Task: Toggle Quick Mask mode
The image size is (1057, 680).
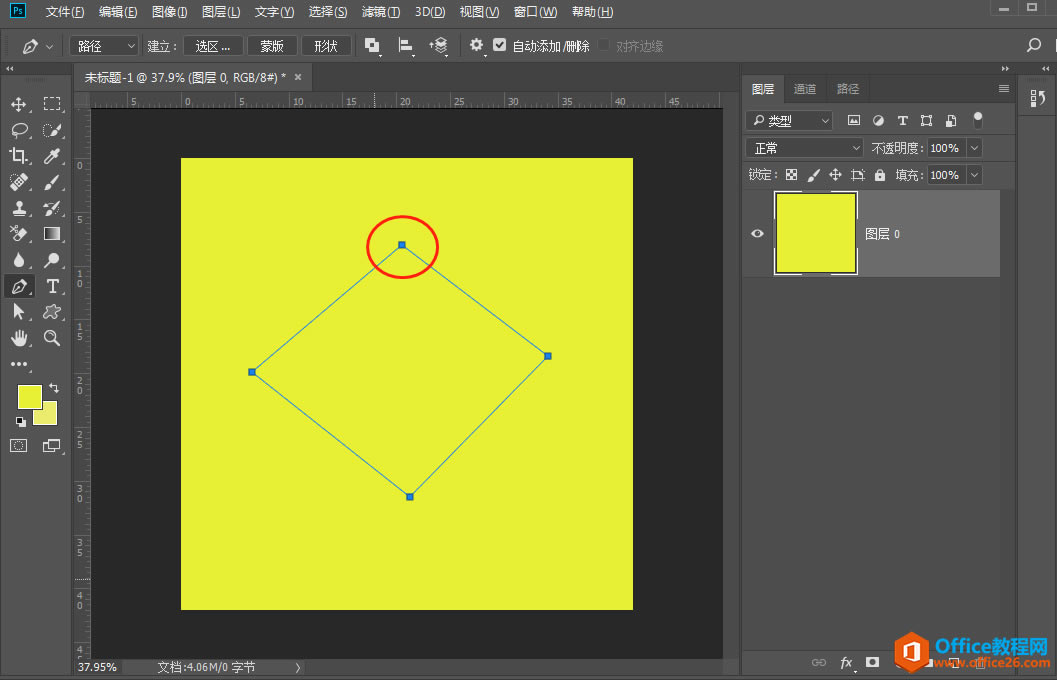Action: 19,445
